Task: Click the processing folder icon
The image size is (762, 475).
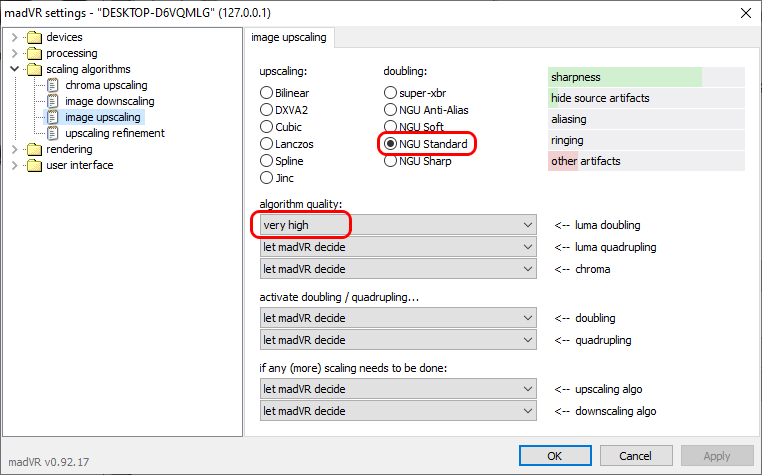Action: tap(34, 53)
